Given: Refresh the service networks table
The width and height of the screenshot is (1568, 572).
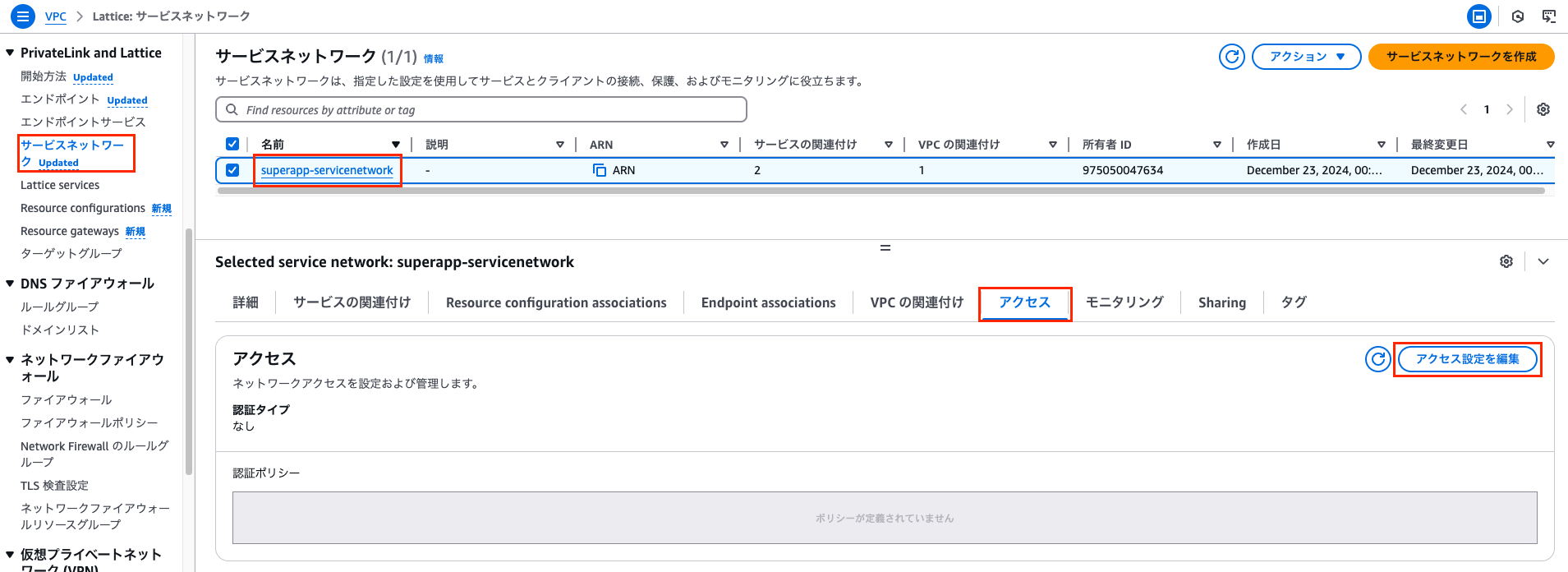Looking at the screenshot, I should (x=1232, y=57).
